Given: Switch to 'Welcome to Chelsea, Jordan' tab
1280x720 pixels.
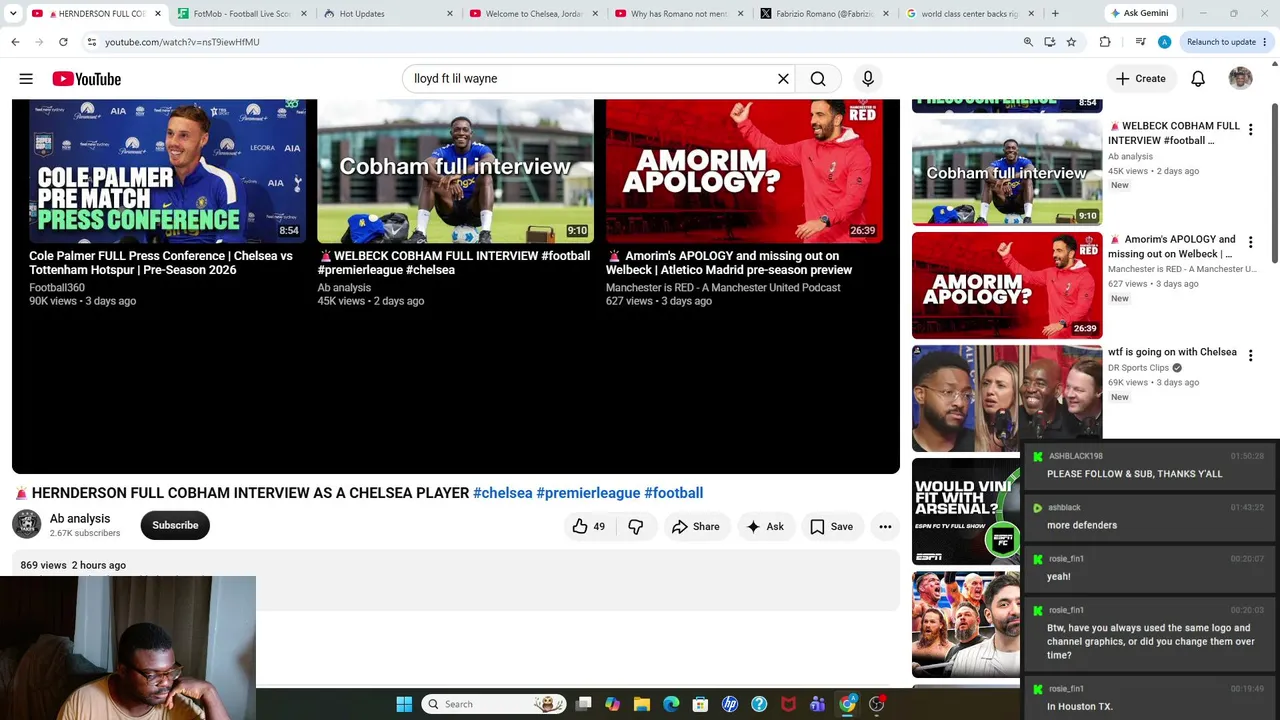Looking at the screenshot, I should tap(534, 14).
